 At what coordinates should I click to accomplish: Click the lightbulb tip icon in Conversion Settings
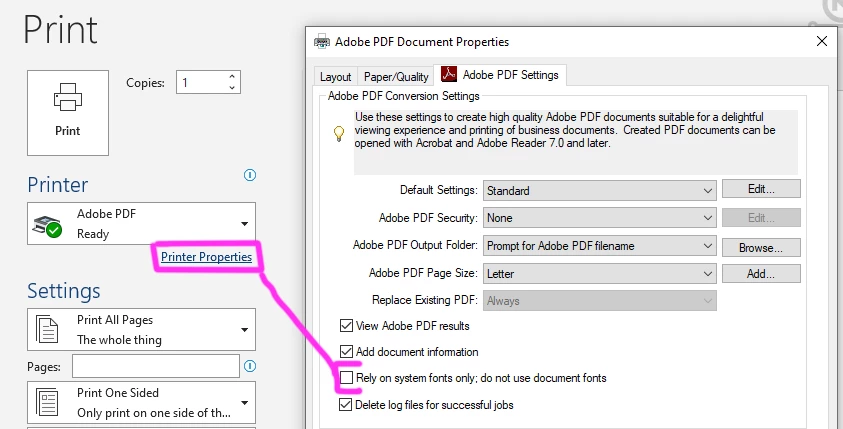pos(339,133)
